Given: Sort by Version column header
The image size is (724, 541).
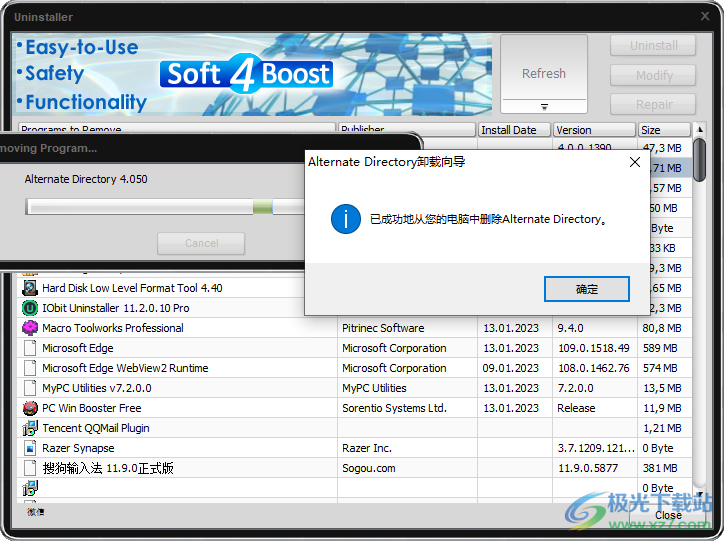Looking at the screenshot, I should coord(594,130).
